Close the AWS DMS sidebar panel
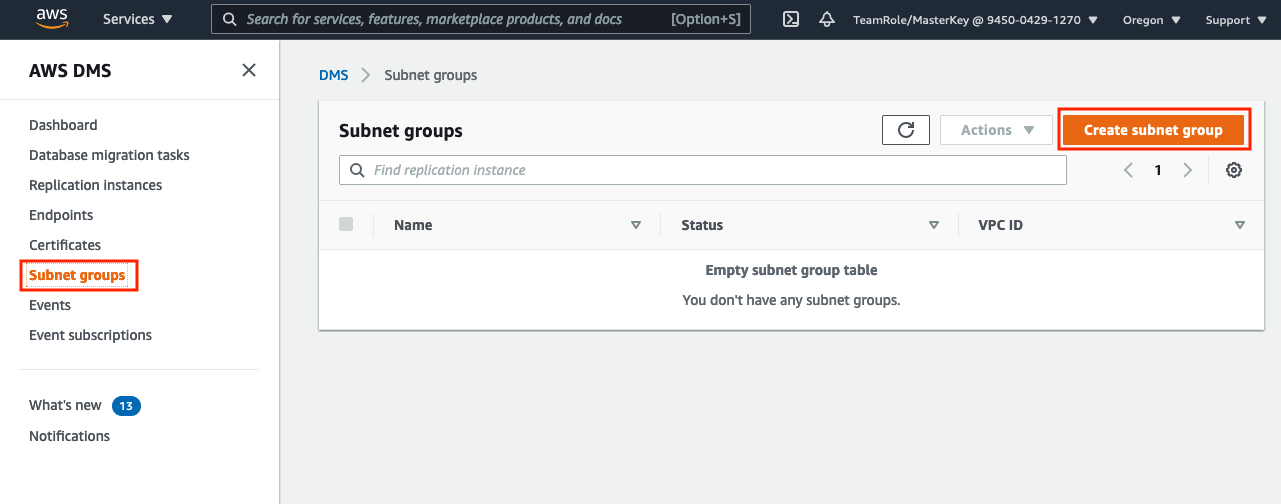 point(249,70)
